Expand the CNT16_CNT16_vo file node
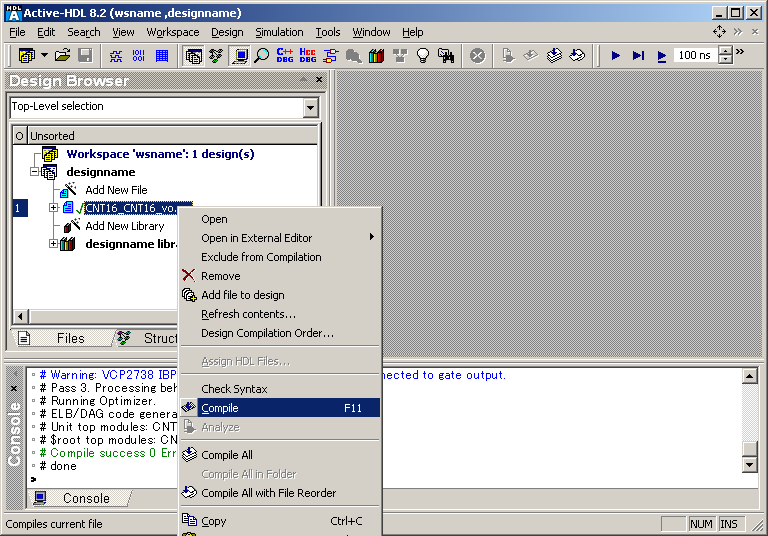 click(x=53, y=208)
